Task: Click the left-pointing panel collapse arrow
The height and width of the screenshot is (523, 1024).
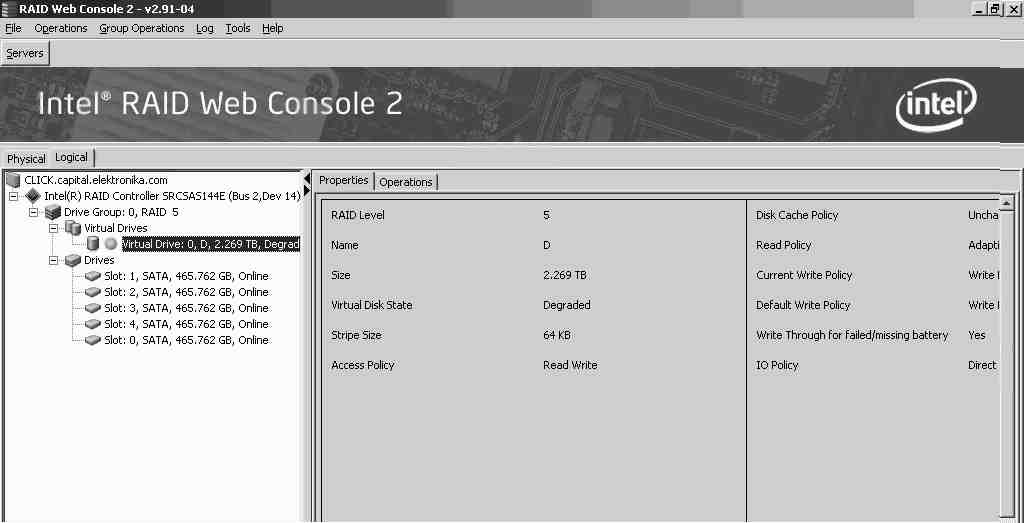Action: pos(307,179)
